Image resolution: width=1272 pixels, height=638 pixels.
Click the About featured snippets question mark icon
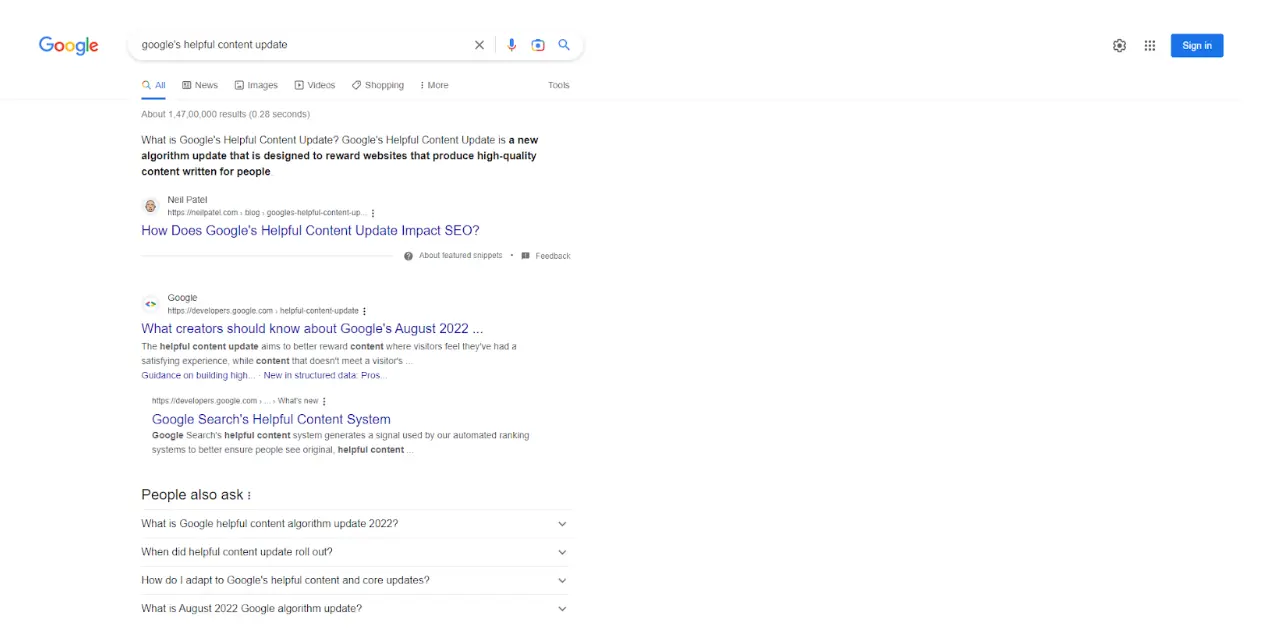(408, 255)
